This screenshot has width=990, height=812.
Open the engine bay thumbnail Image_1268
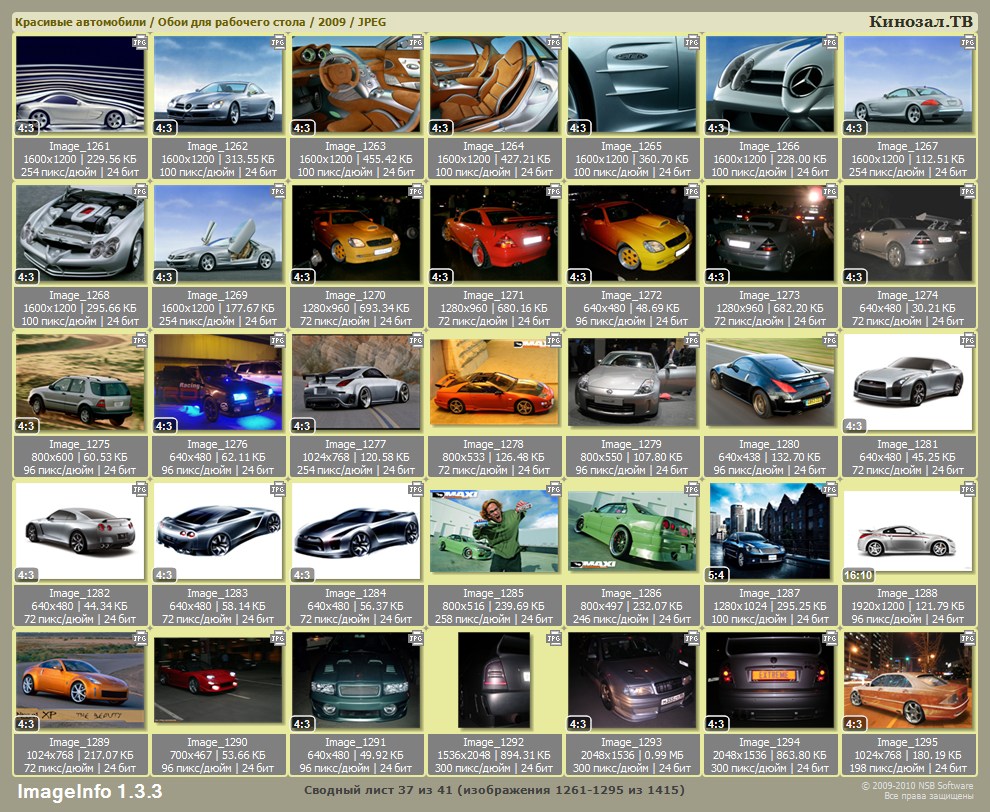80,234
